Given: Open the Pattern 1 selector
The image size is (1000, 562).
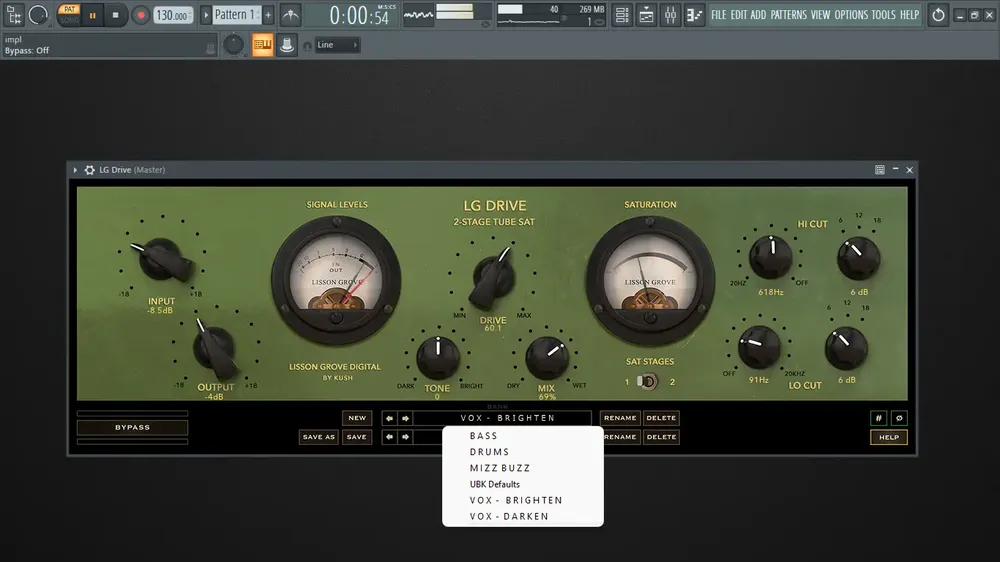Looking at the screenshot, I should click(x=236, y=15).
